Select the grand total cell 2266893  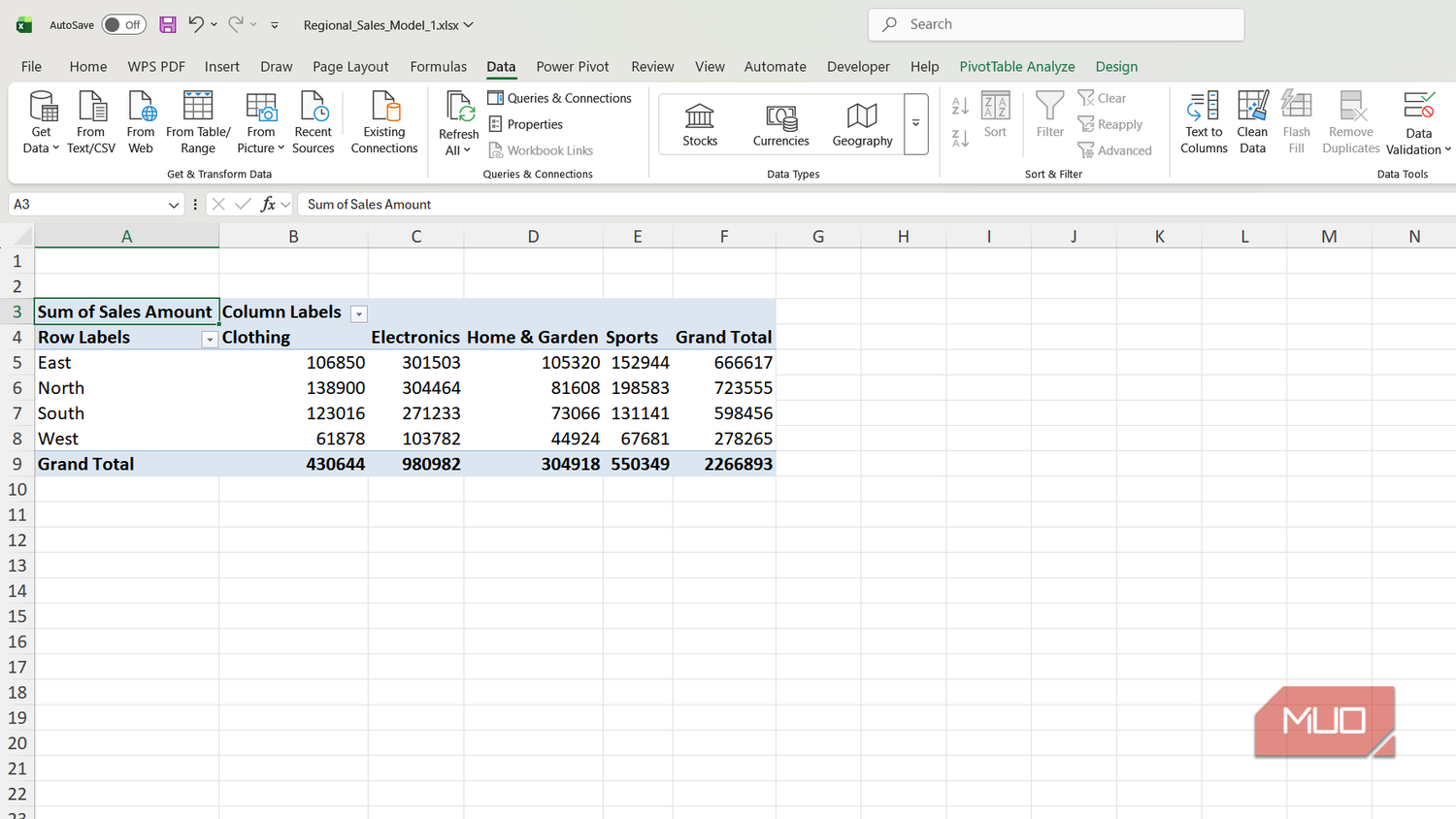(x=724, y=464)
